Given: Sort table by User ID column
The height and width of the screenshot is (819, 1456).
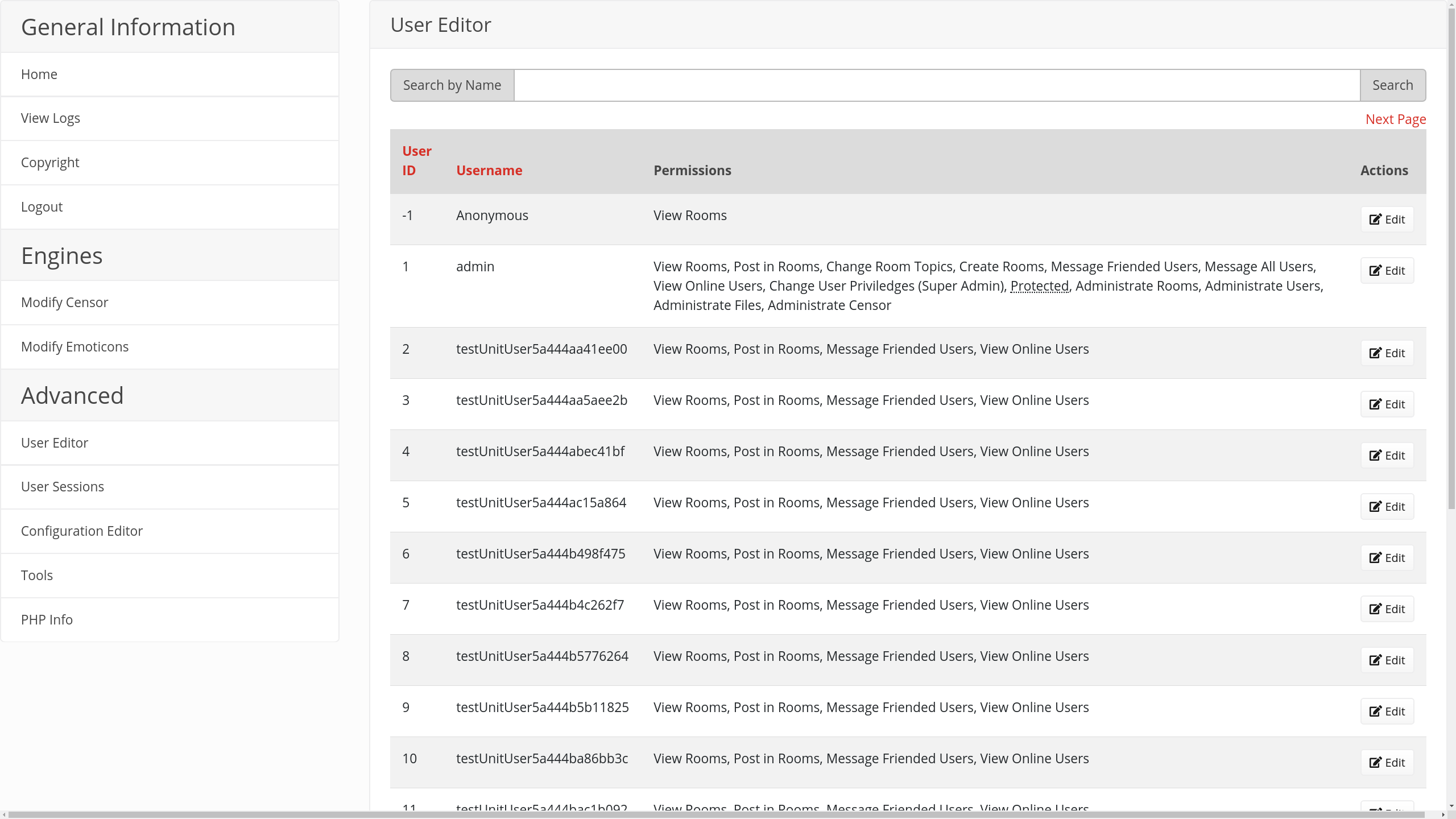Looking at the screenshot, I should click(x=416, y=160).
